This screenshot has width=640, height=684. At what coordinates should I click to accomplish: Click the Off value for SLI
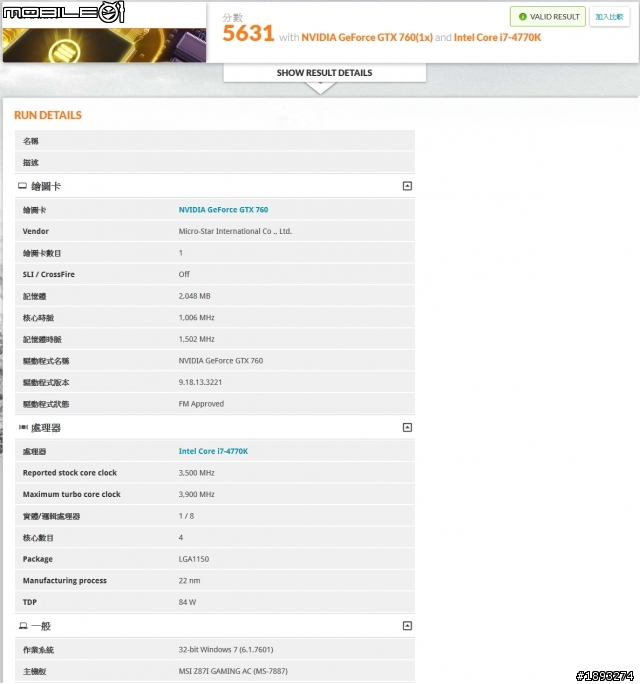184,274
